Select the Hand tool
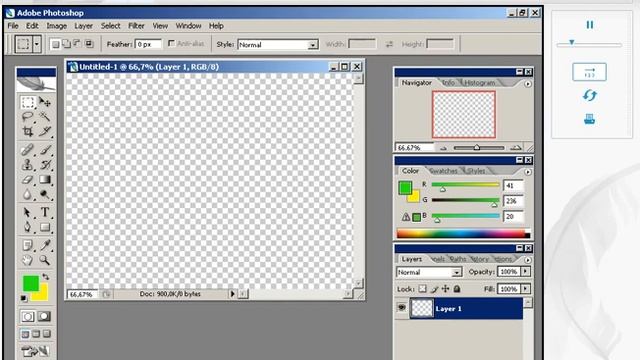 pos(28,260)
